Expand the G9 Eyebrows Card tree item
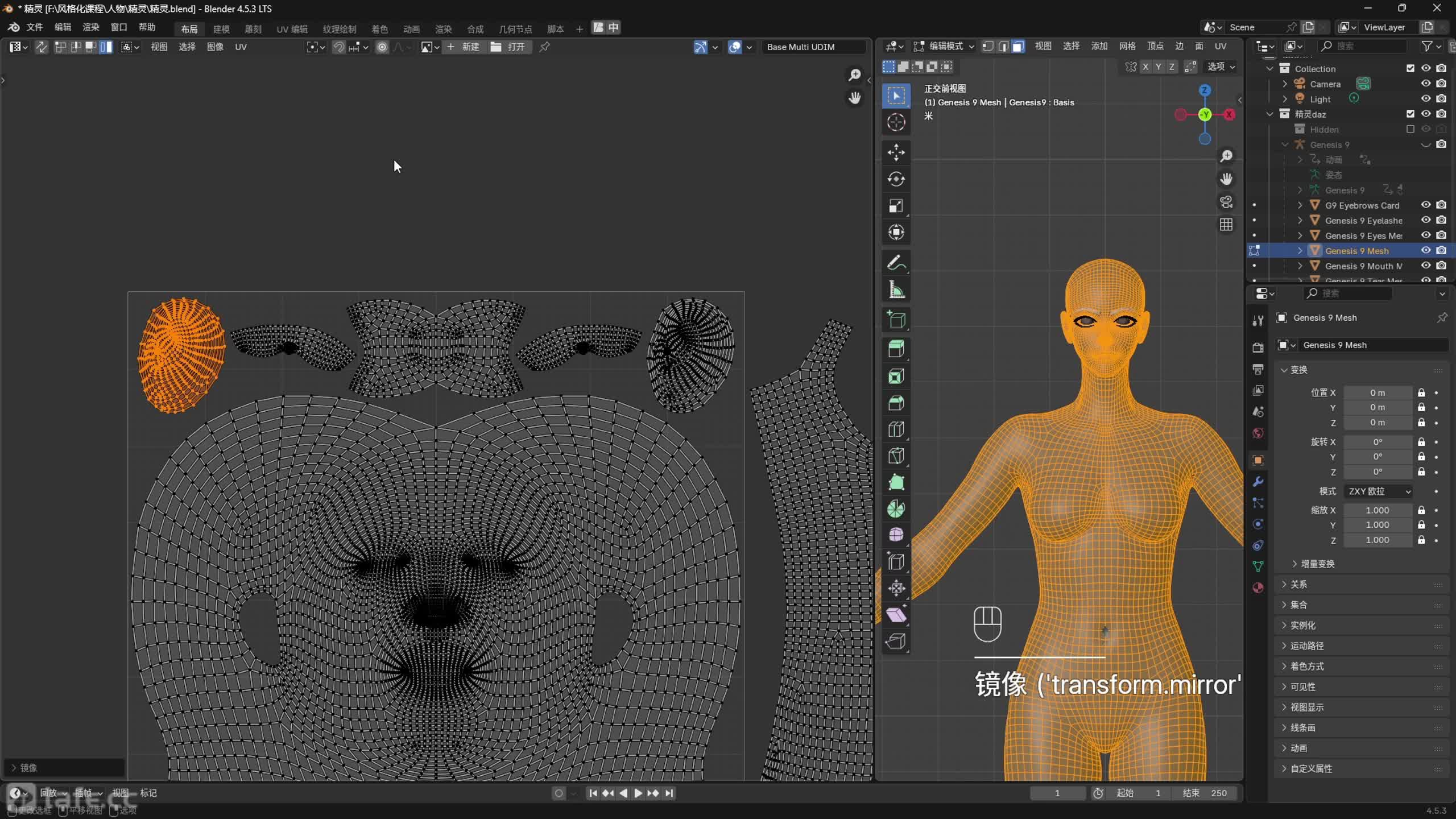This screenshot has height=819, width=1456. 1300,205
